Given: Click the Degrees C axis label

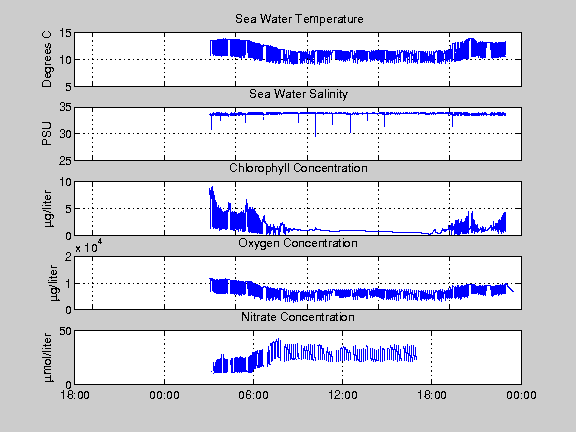Looking at the screenshot, I should point(47,59).
